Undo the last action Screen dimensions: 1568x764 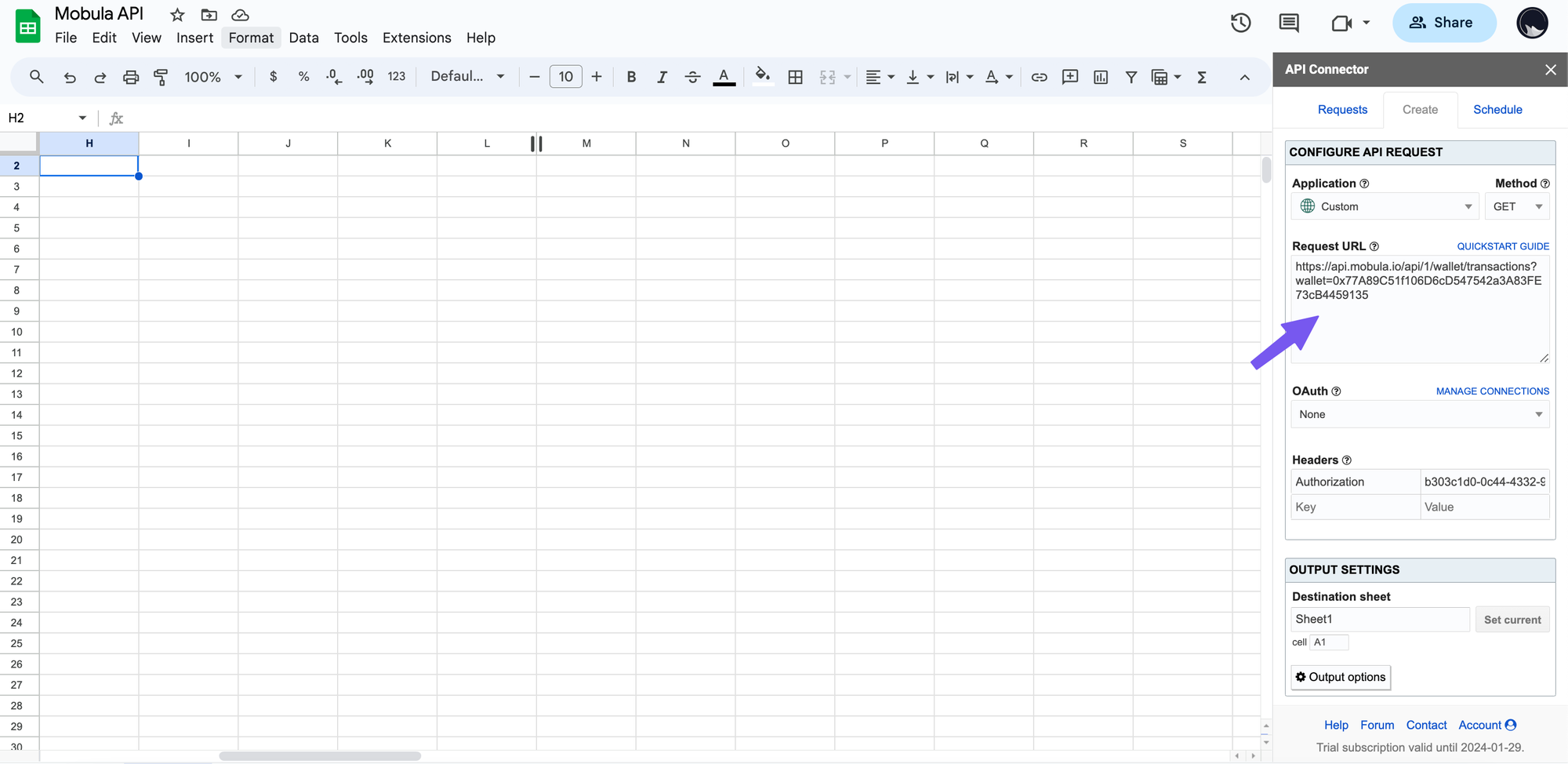(70, 77)
